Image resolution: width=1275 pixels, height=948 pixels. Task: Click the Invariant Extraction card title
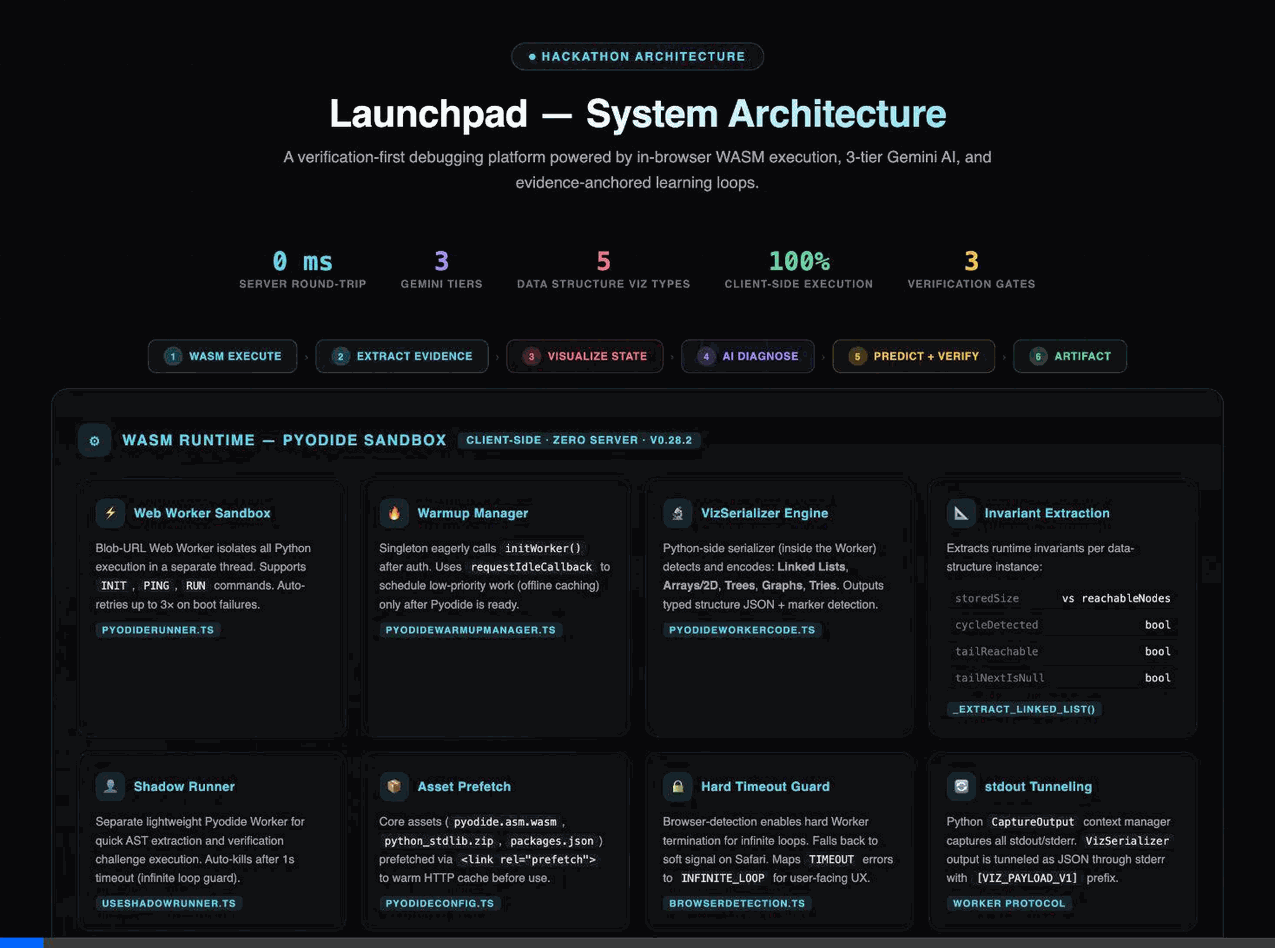[x=1047, y=513]
